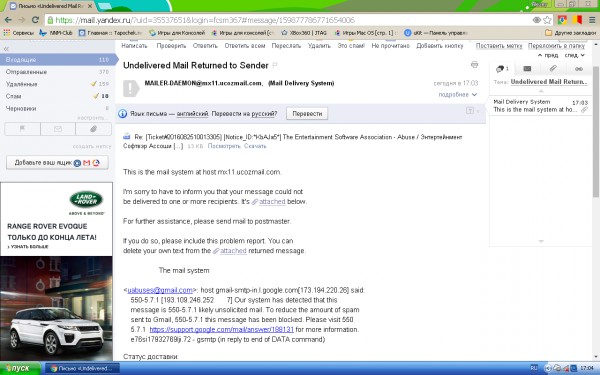
Task: Open support.google.com answer link
Action: pos(222,329)
